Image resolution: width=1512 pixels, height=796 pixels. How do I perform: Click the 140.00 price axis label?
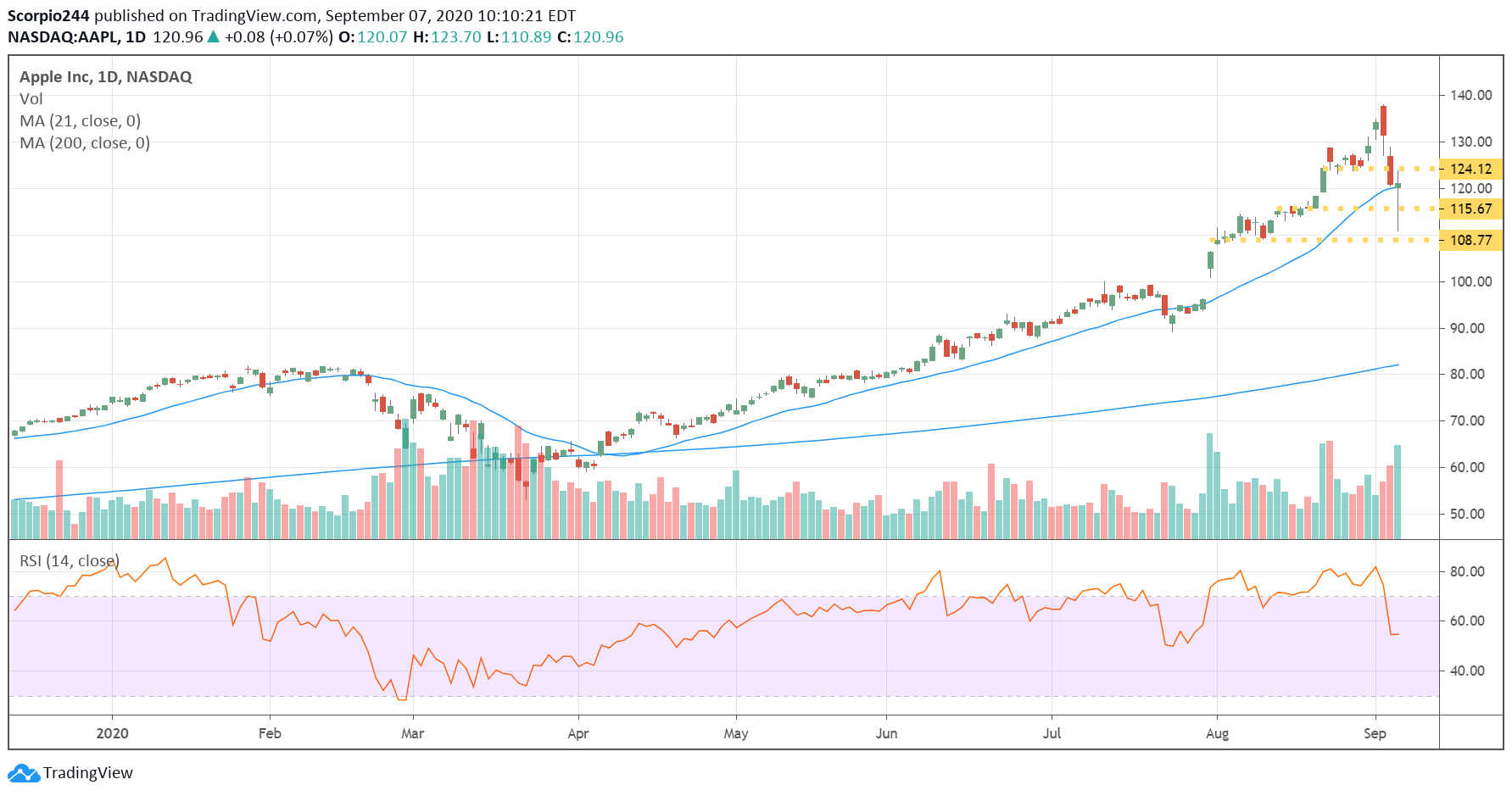[1470, 95]
